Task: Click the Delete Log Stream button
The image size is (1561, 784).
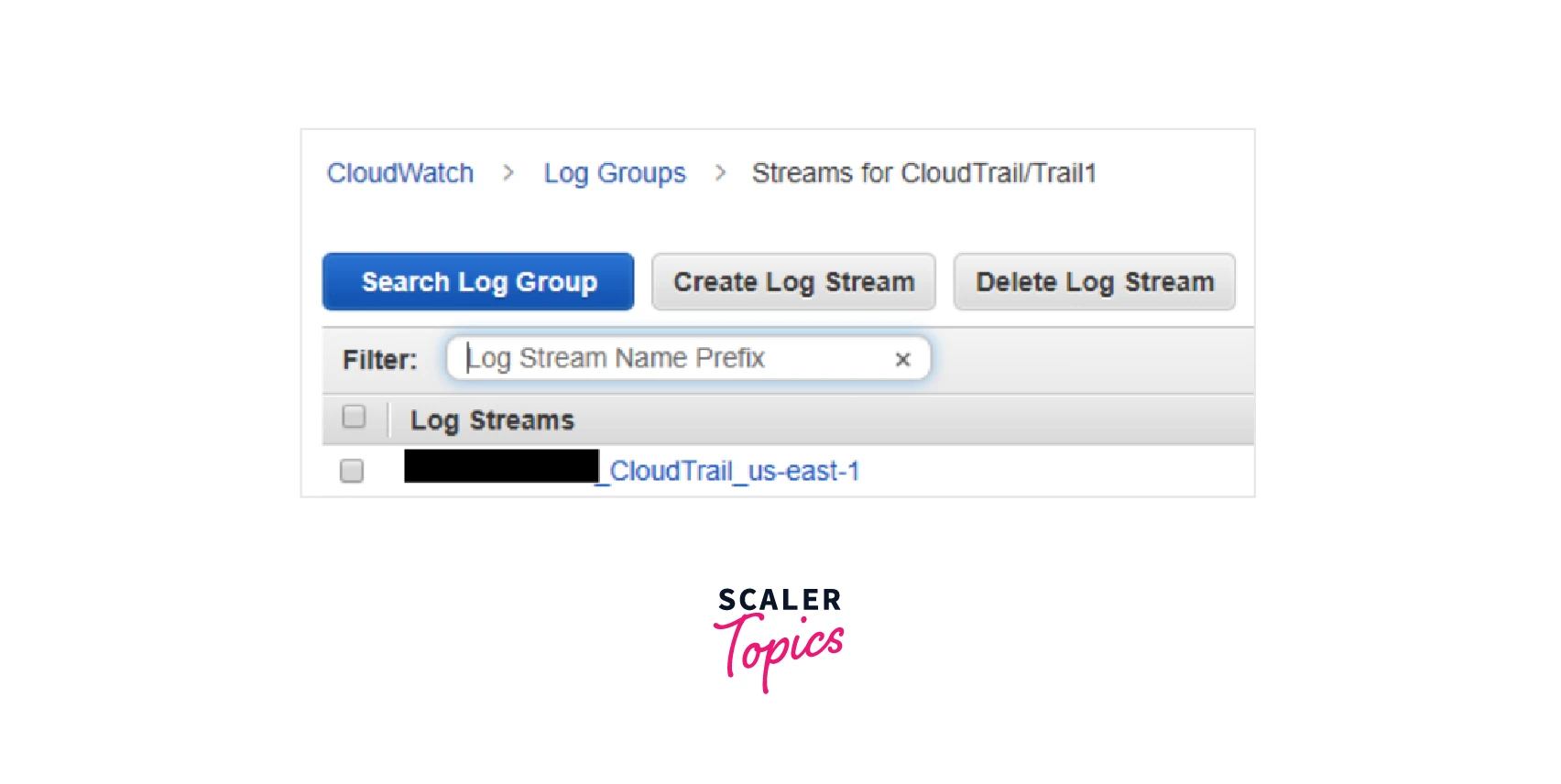Action: pyautogui.click(x=1095, y=282)
